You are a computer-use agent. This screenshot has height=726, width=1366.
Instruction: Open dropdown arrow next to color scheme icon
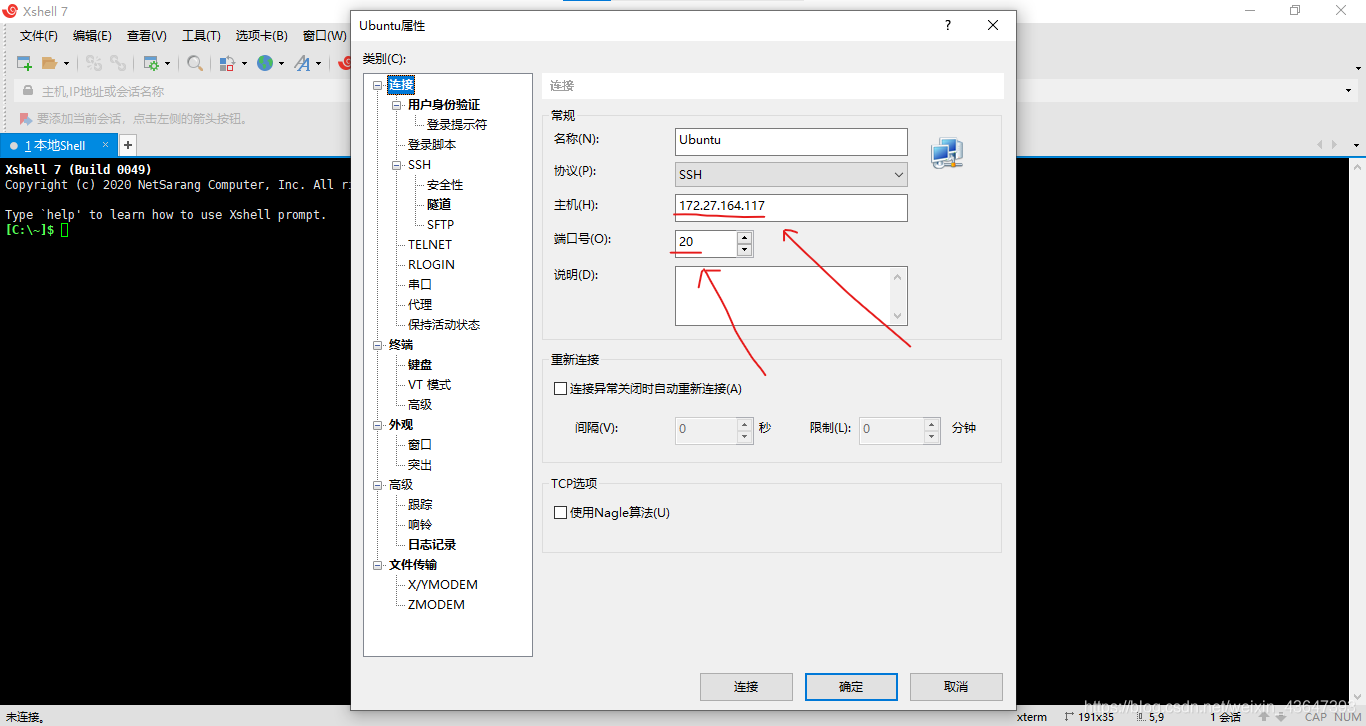(x=243, y=63)
